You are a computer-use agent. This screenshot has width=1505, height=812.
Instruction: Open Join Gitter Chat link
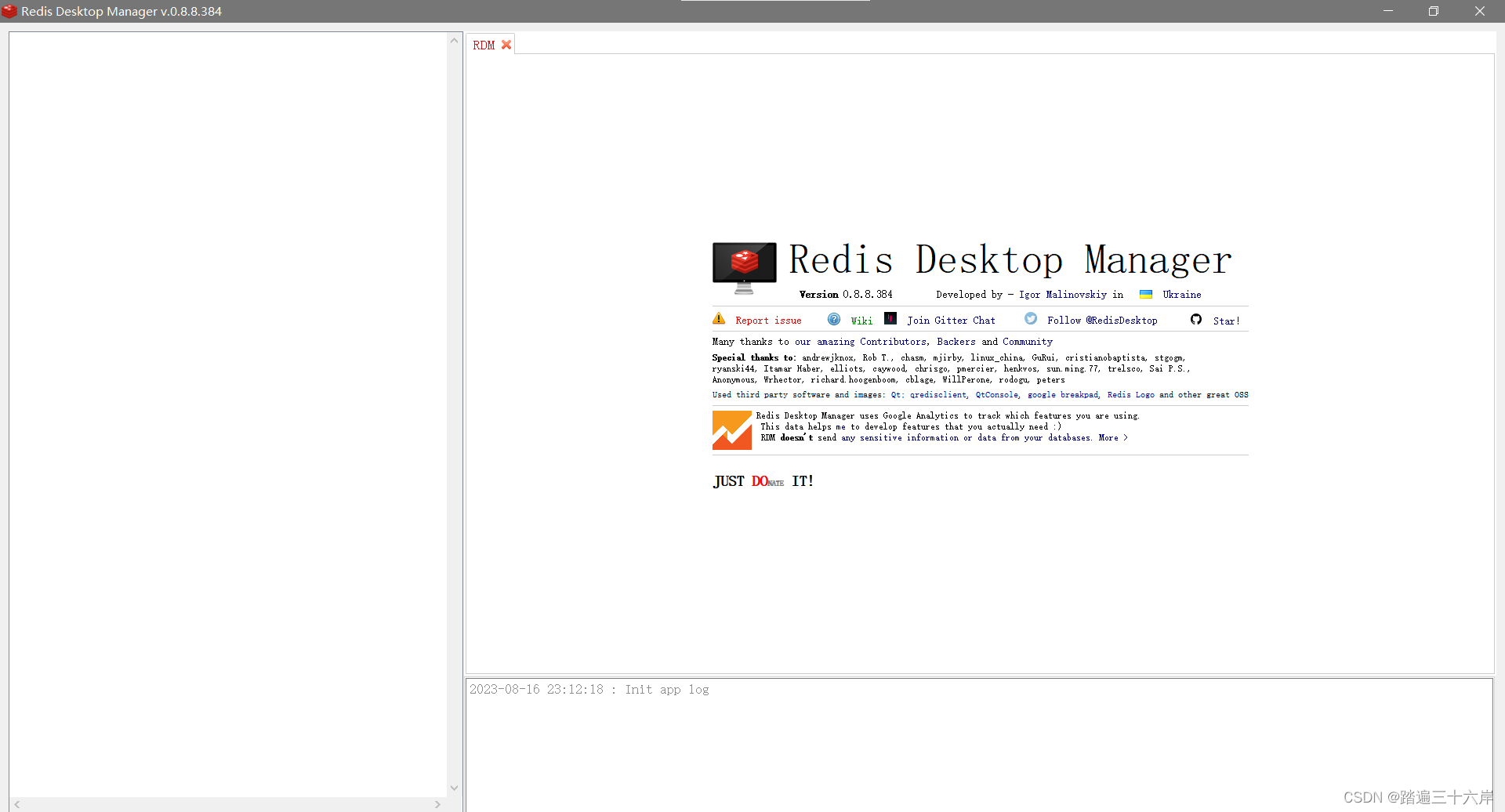(951, 321)
